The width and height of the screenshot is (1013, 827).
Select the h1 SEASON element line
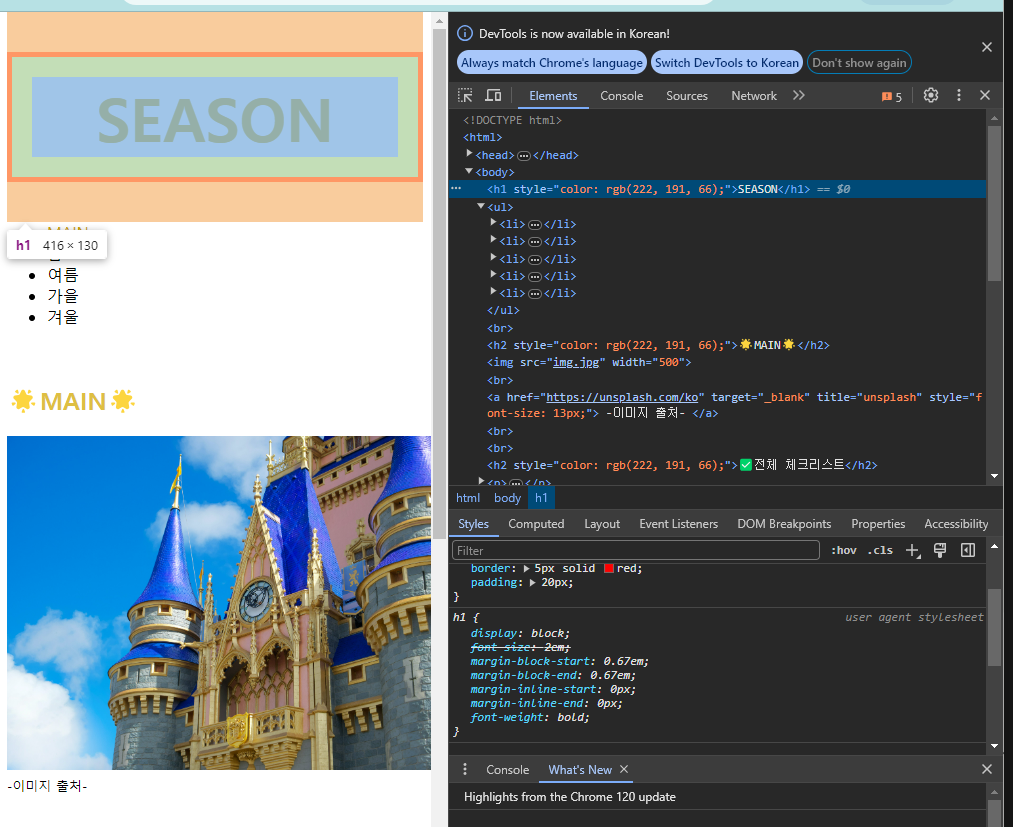(717, 189)
